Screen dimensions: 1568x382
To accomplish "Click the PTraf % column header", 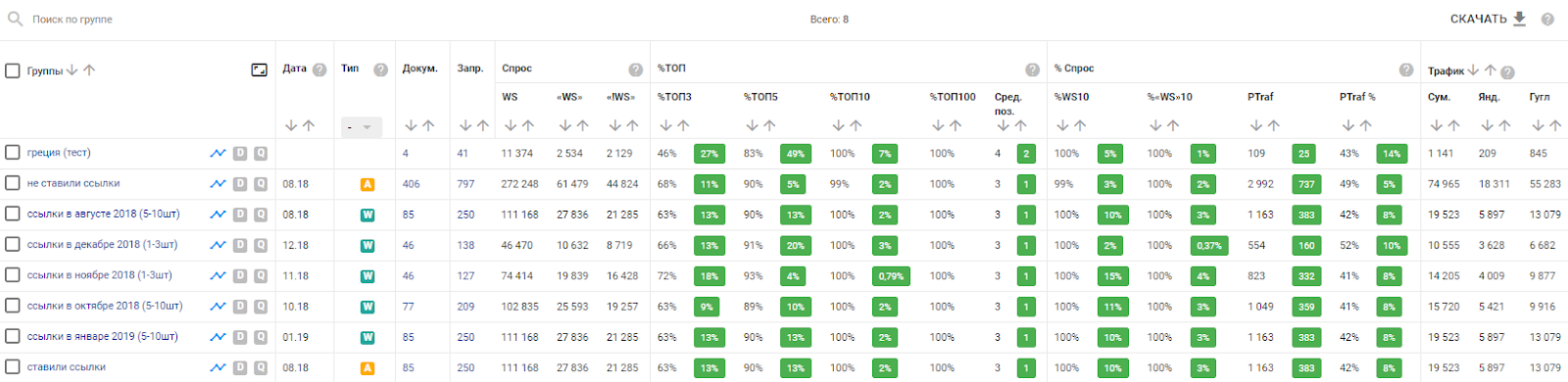I will 1357,97.
